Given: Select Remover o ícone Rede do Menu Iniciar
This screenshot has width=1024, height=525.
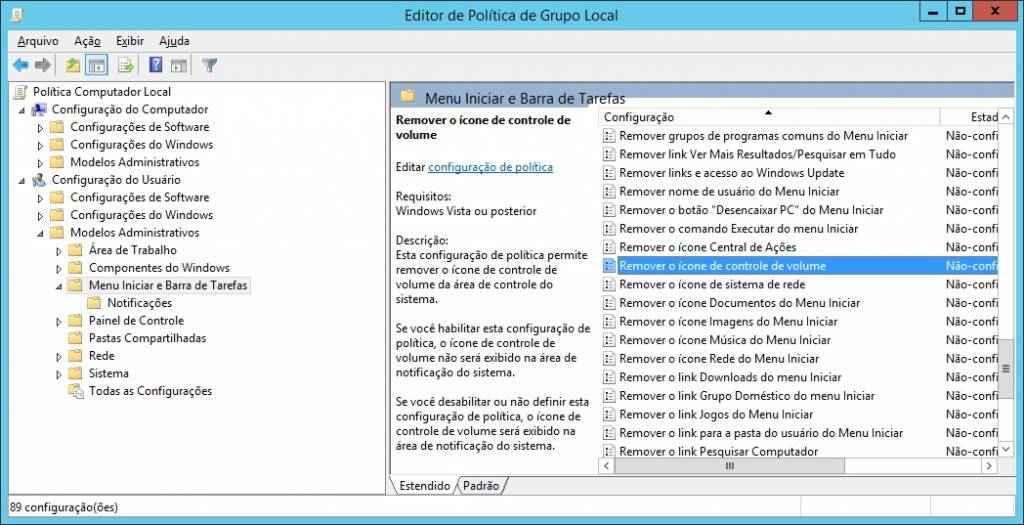Looking at the screenshot, I should [x=719, y=358].
